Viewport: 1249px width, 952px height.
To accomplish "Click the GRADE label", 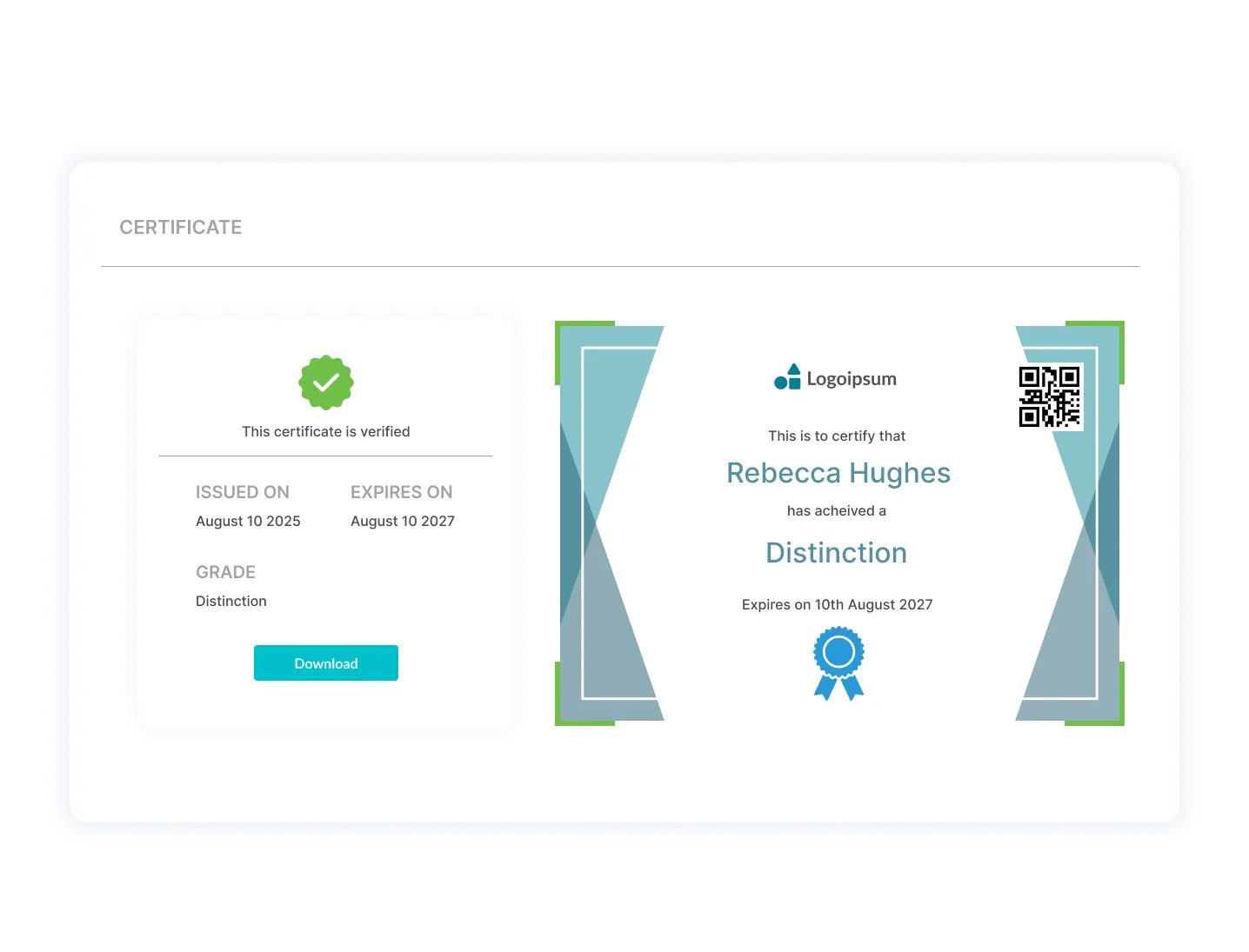I will coord(225,572).
